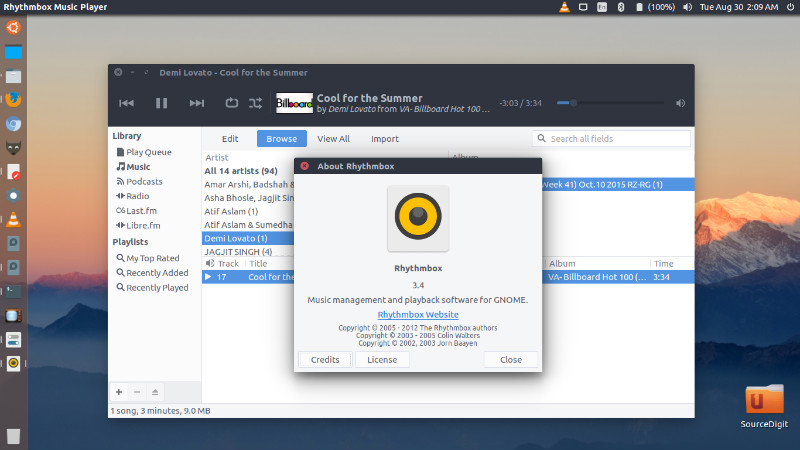Open the volume control speaker icon
This screenshot has height=450, width=800.
coord(681,103)
